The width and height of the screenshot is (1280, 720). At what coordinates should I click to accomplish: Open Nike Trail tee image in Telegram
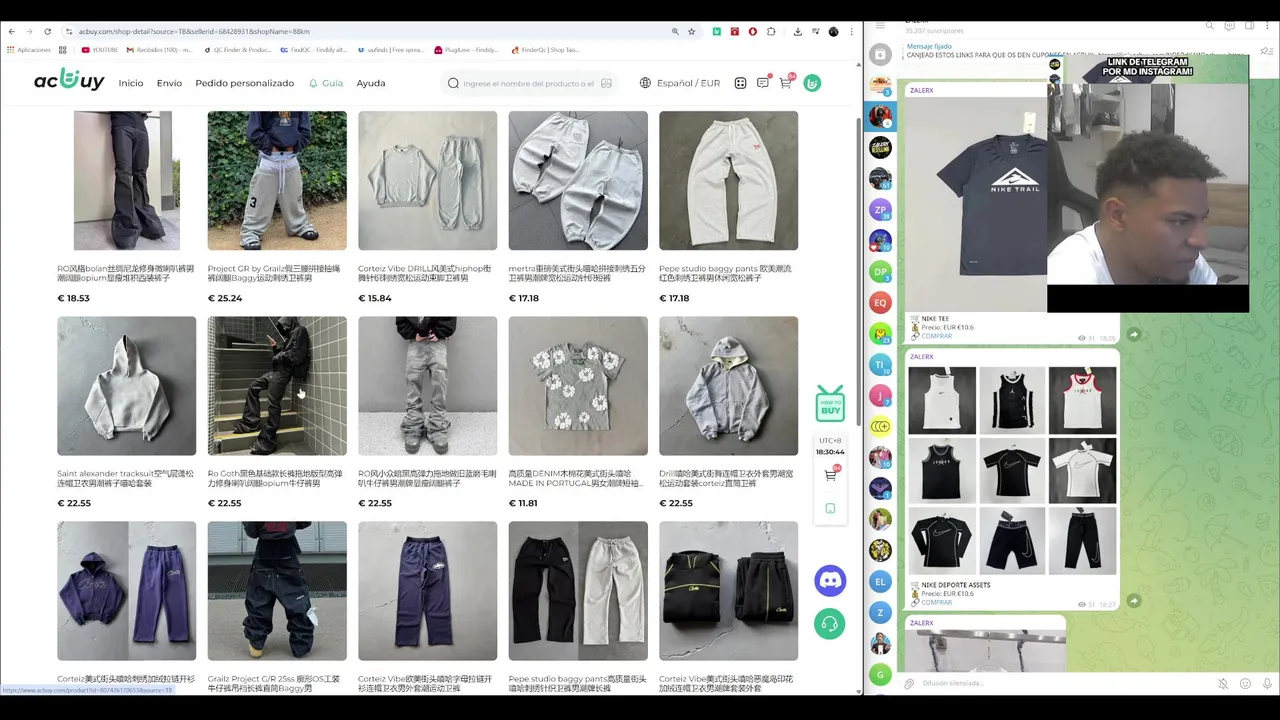pos(975,205)
